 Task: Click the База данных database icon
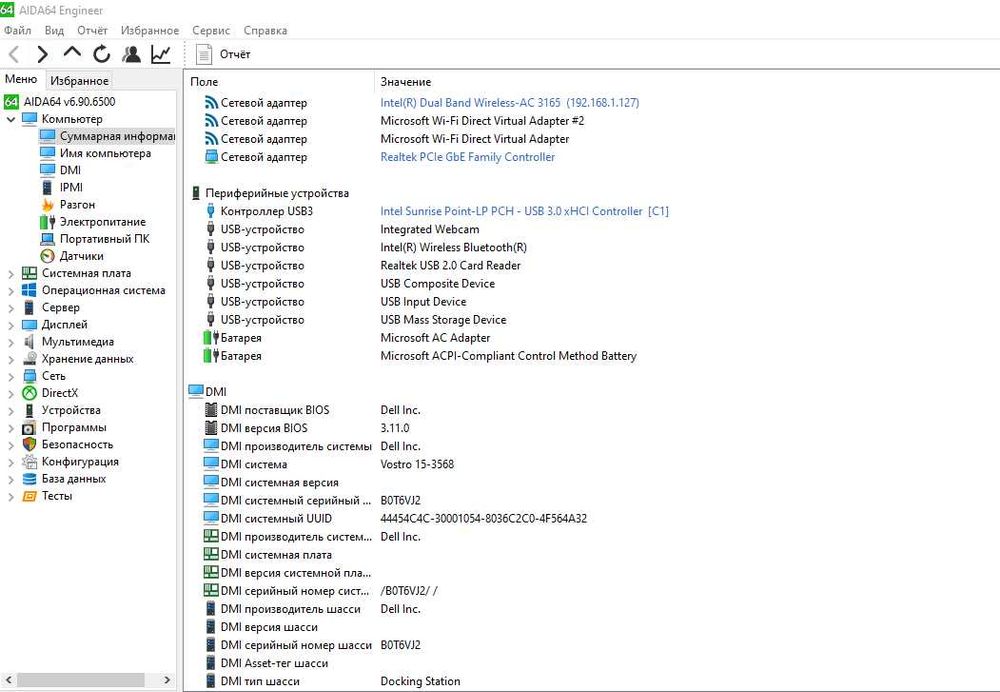(29, 479)
